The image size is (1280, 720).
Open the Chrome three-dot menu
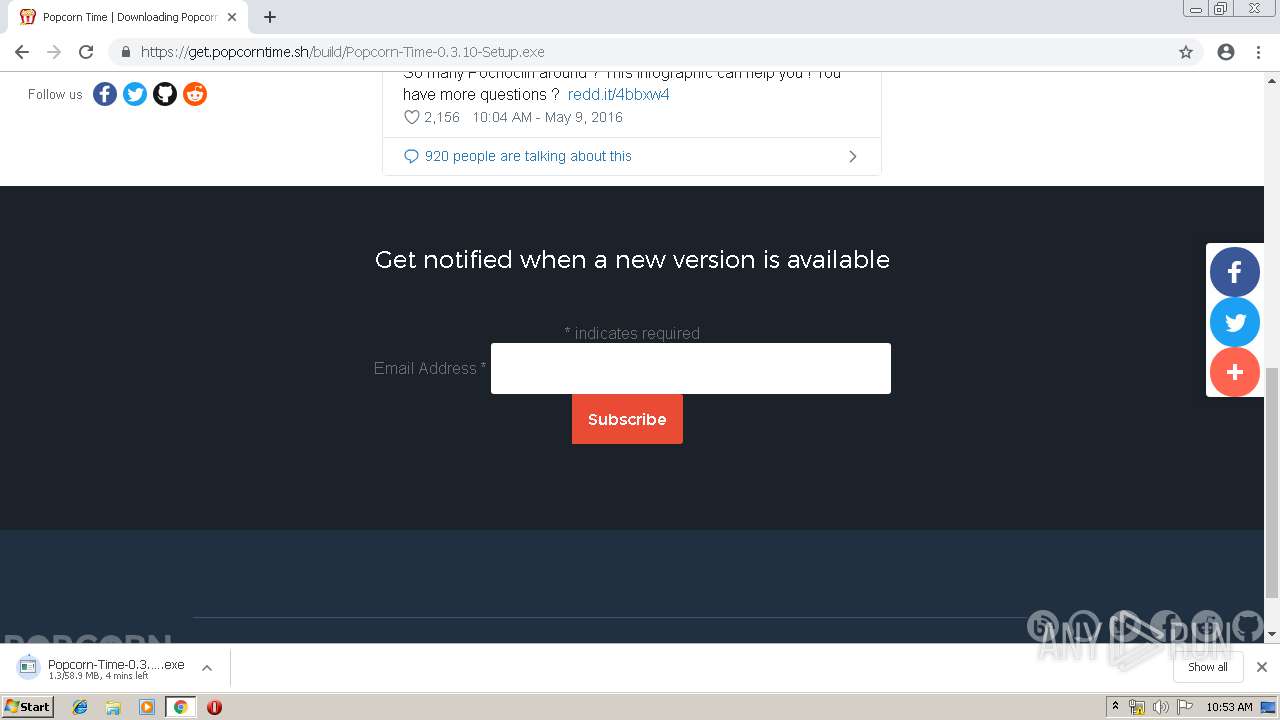1258,52
